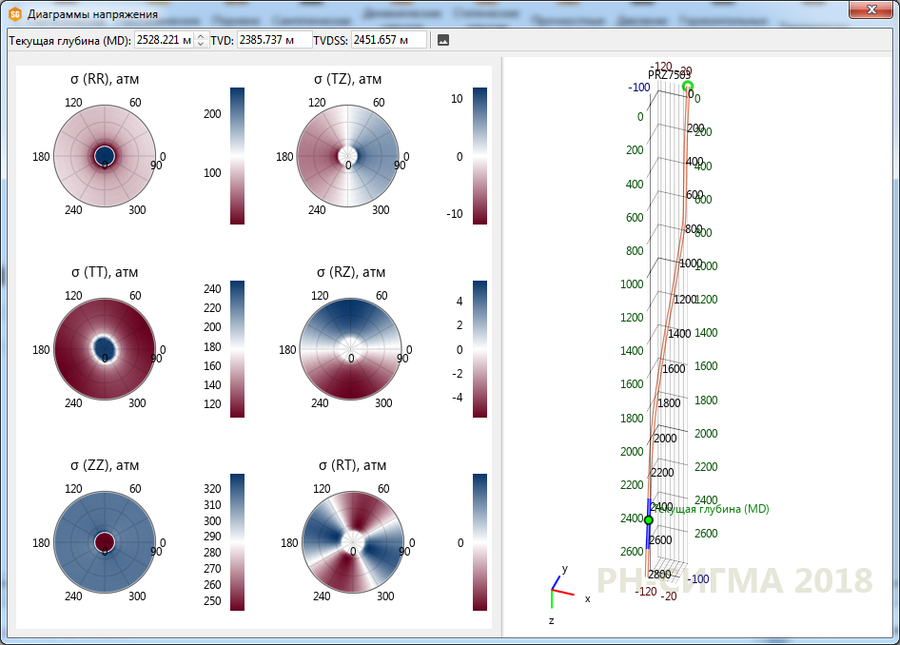Click the TVD value field

click(x=273, y=40)
